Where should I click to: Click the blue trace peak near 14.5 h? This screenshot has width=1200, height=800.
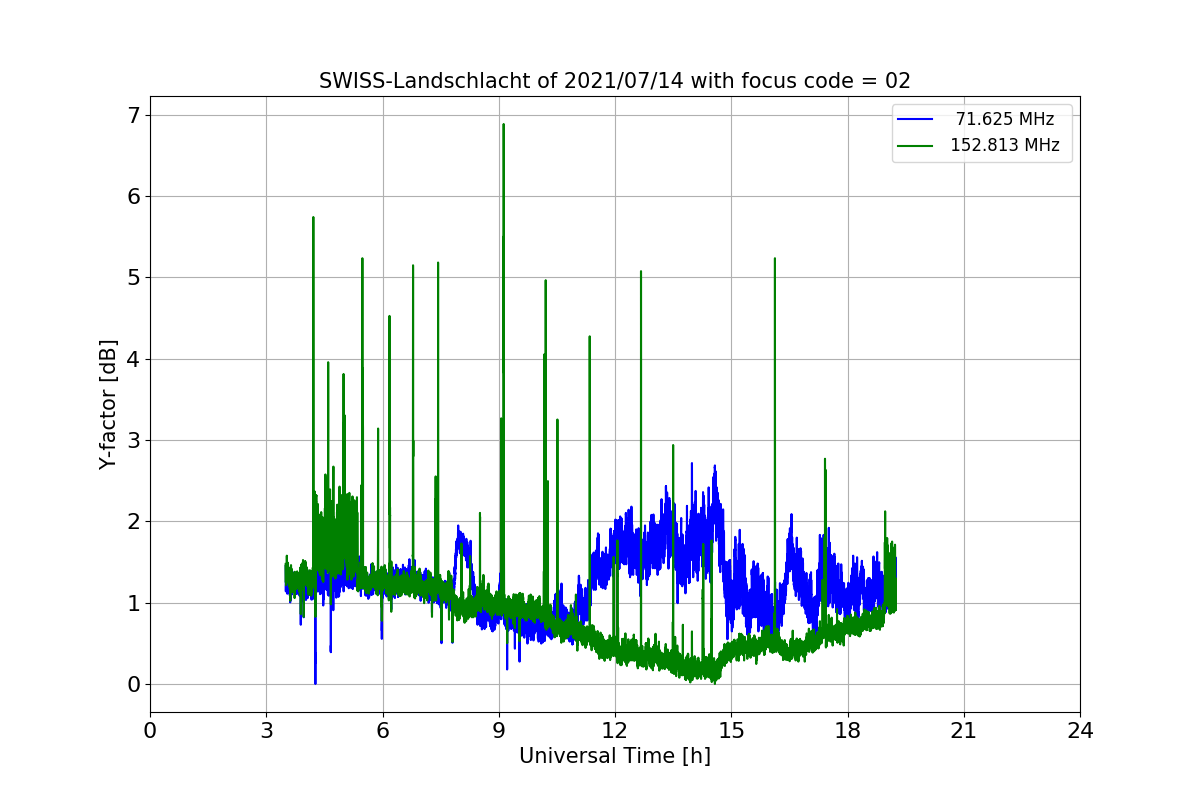pos(714,466)
